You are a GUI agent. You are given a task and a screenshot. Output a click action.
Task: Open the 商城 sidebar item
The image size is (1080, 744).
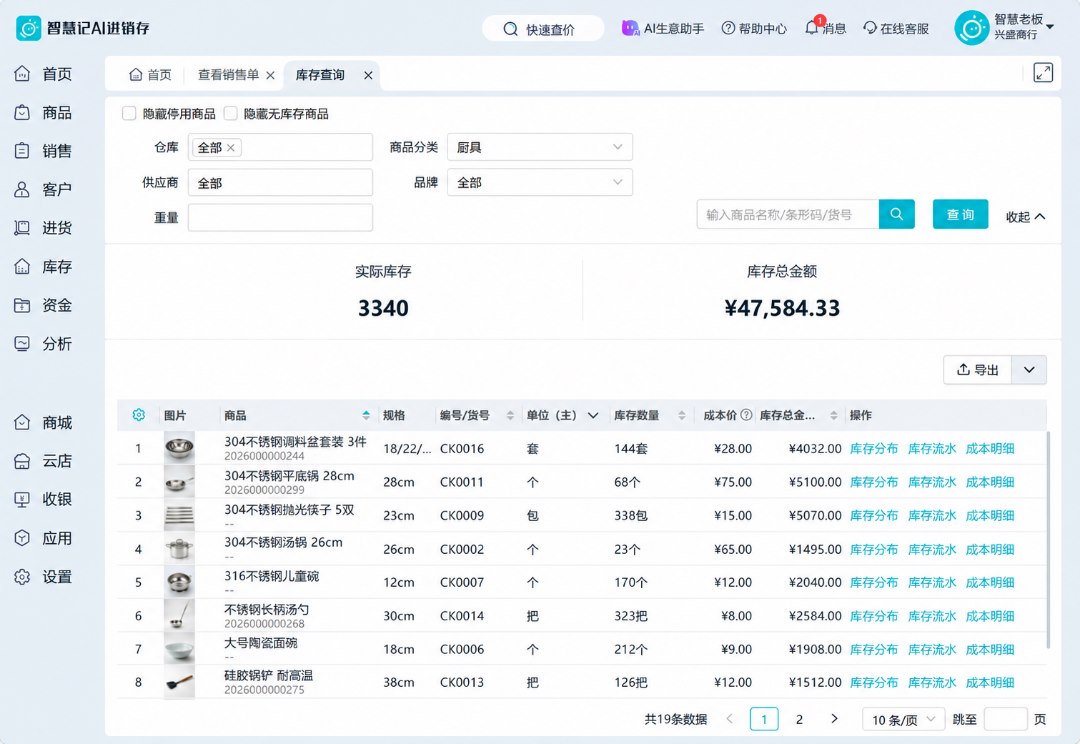(43, 422)
